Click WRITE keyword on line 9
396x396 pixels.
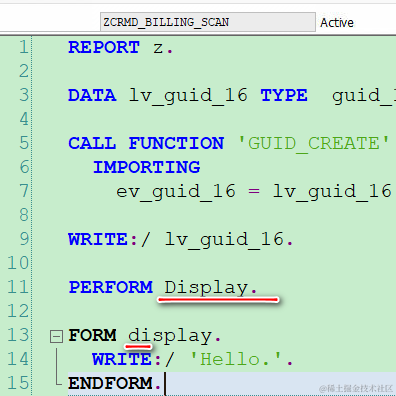[x=98, y=239]
